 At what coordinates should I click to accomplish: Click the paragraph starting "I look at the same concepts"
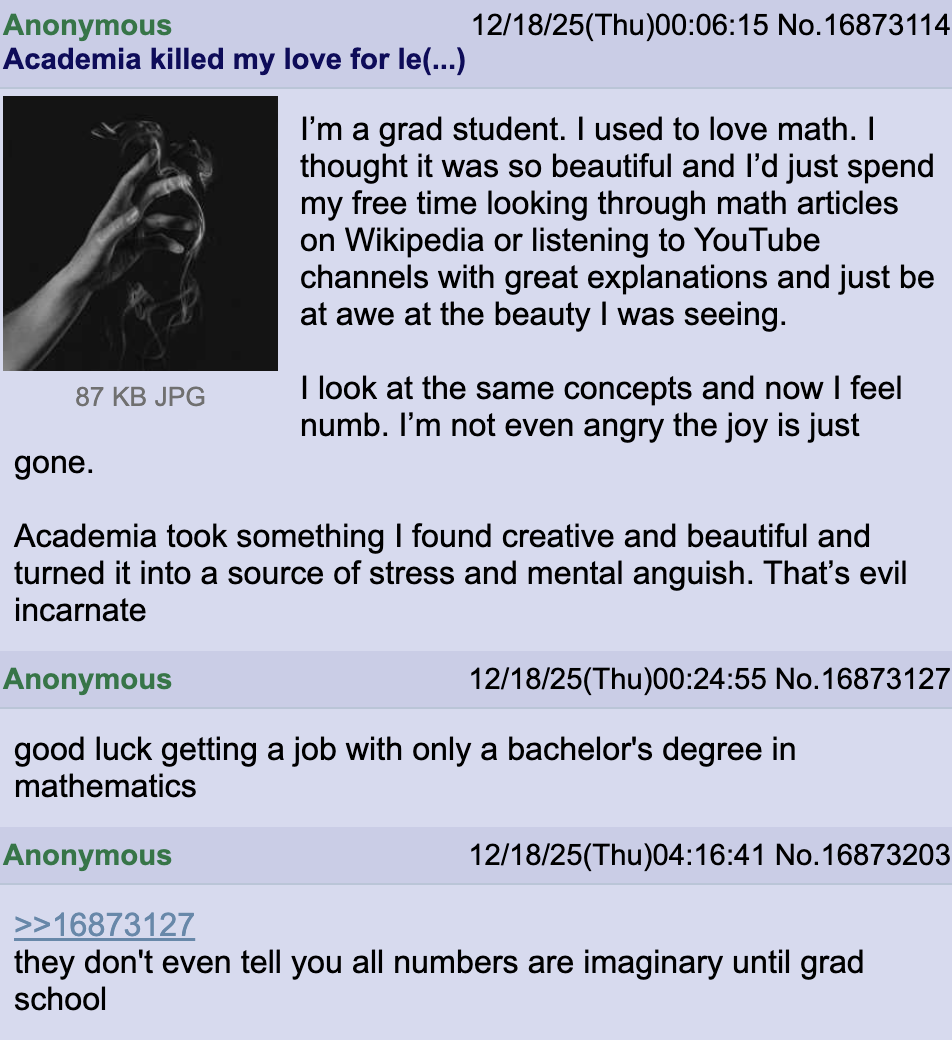pyautogui.click(x=600, y=406)
